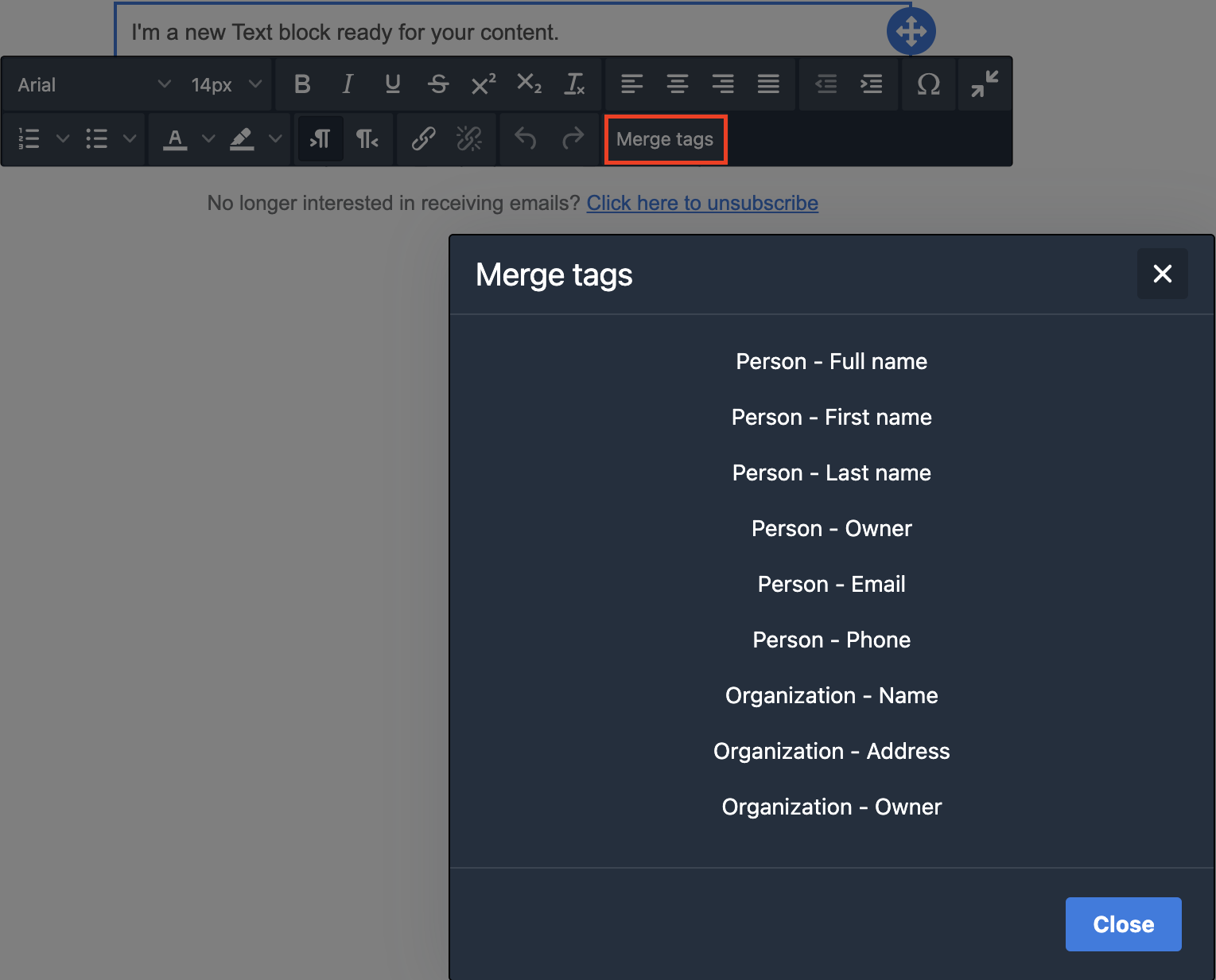
Task: Insert special character omega icon
Action: [929, 84]
